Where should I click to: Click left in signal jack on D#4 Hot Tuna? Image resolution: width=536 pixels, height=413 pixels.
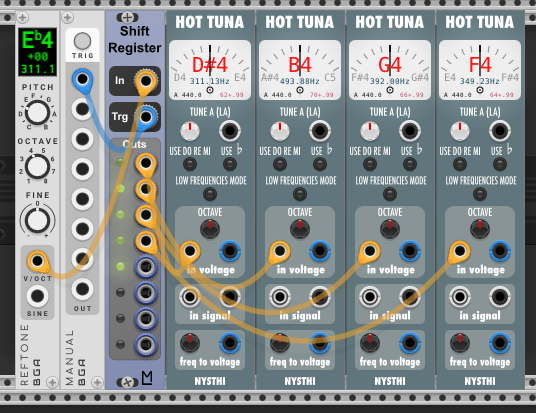click(x=190, y=296)
